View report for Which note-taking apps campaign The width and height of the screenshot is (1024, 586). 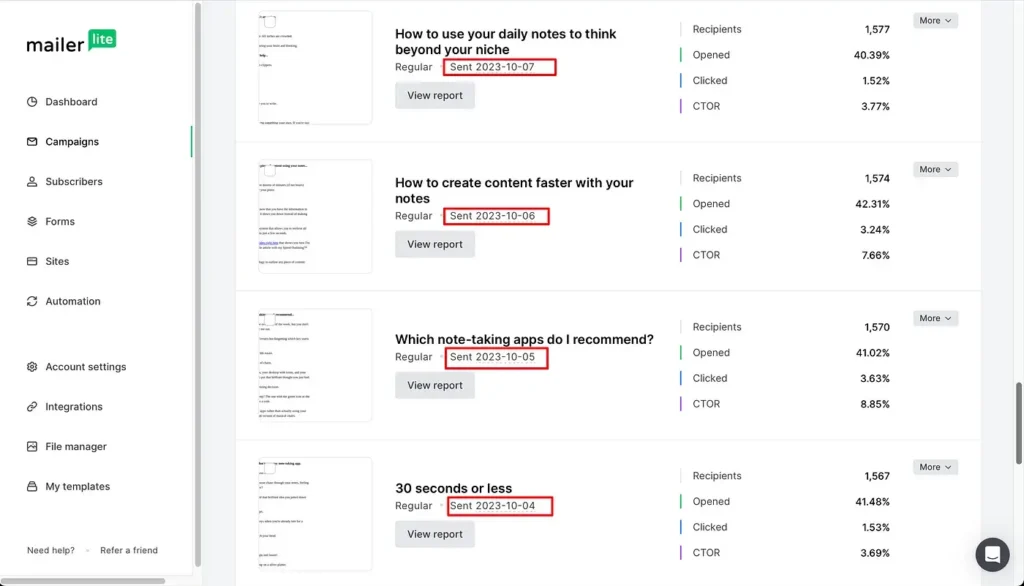click(x=435, y=385)
